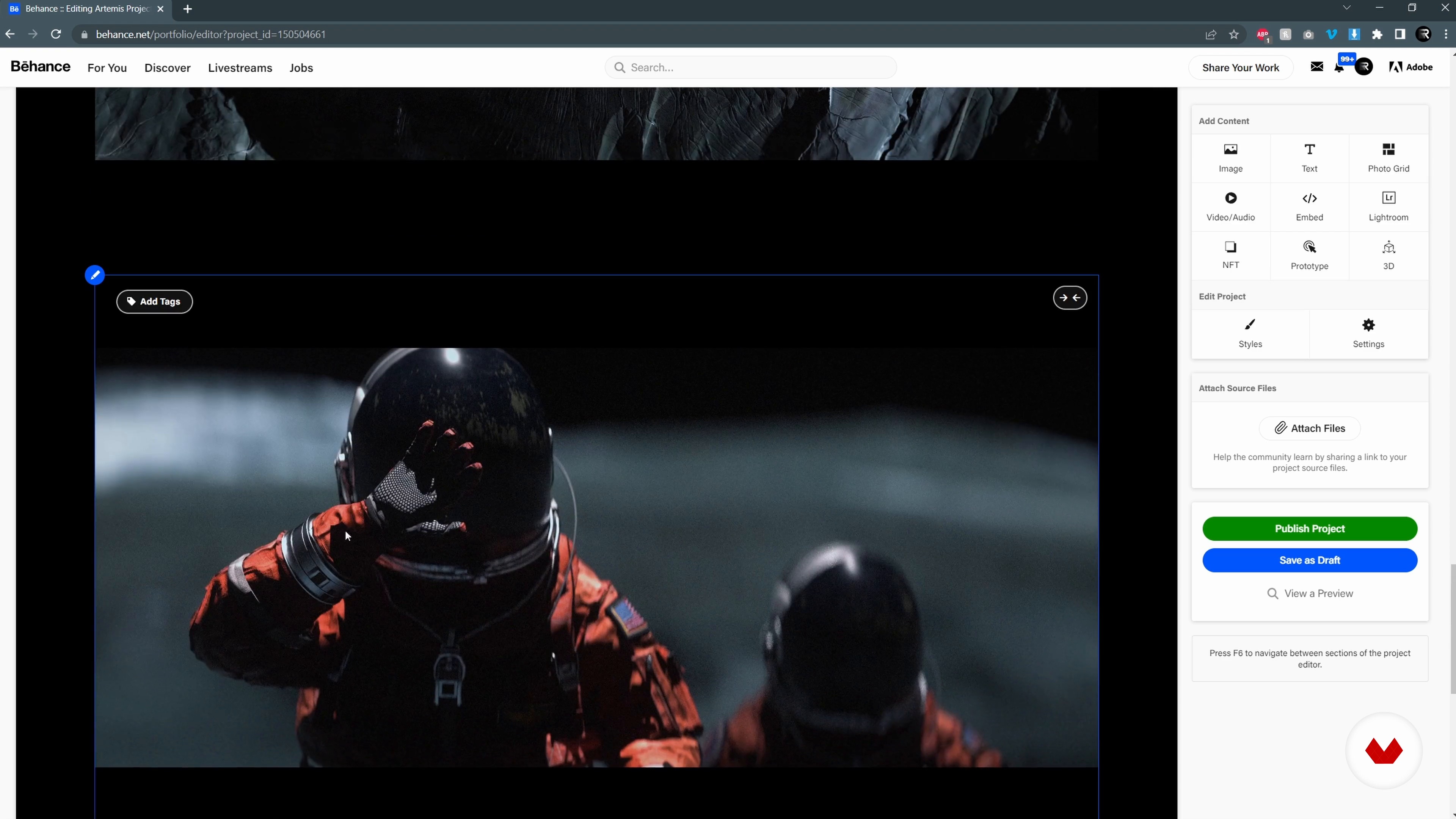Close the Behance editing tab
The height and width of the screenshot is (819, 1456).
pyautogui.click(x=160, y=9)
